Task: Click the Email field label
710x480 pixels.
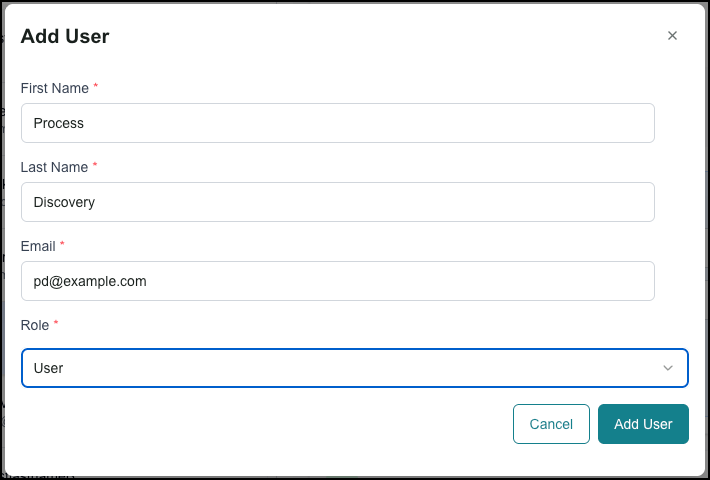Action: 38,246
